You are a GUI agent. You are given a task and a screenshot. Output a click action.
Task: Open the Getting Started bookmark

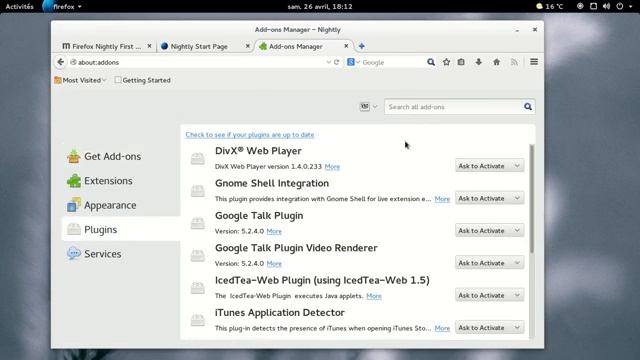click(x=142, y=80)
